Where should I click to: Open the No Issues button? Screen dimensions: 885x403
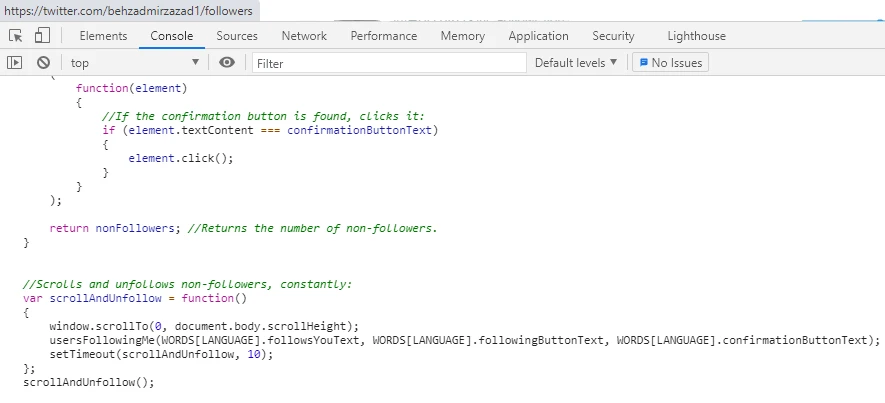(670, 62)
